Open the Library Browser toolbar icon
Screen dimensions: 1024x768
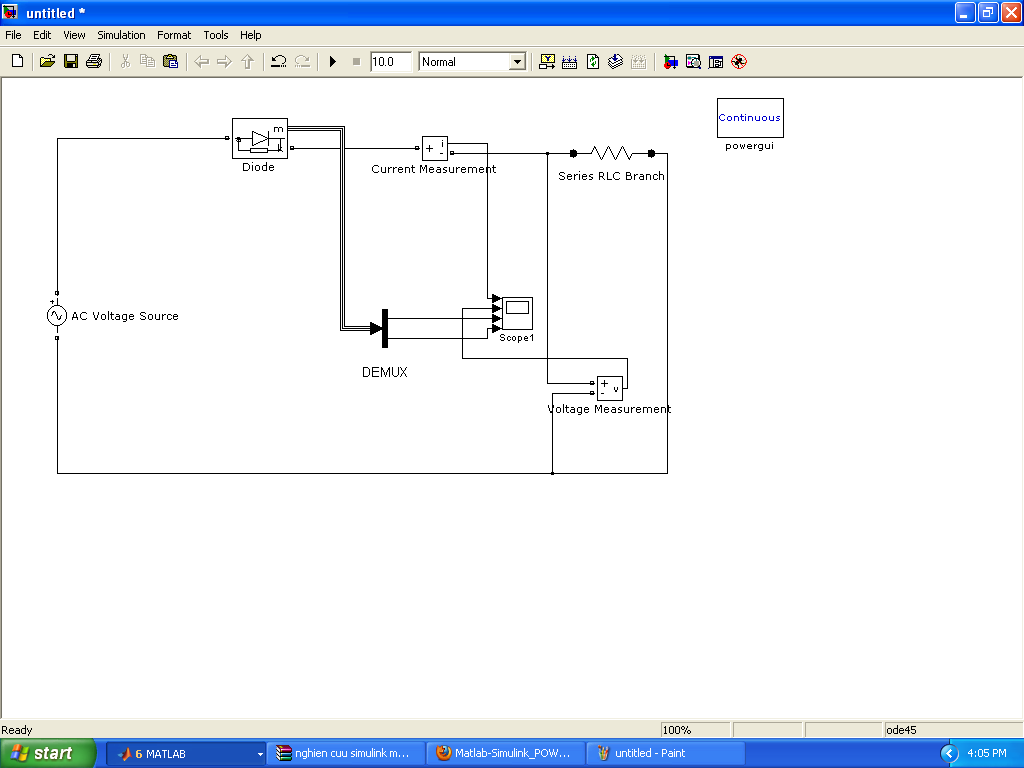[x=670, y=62]
